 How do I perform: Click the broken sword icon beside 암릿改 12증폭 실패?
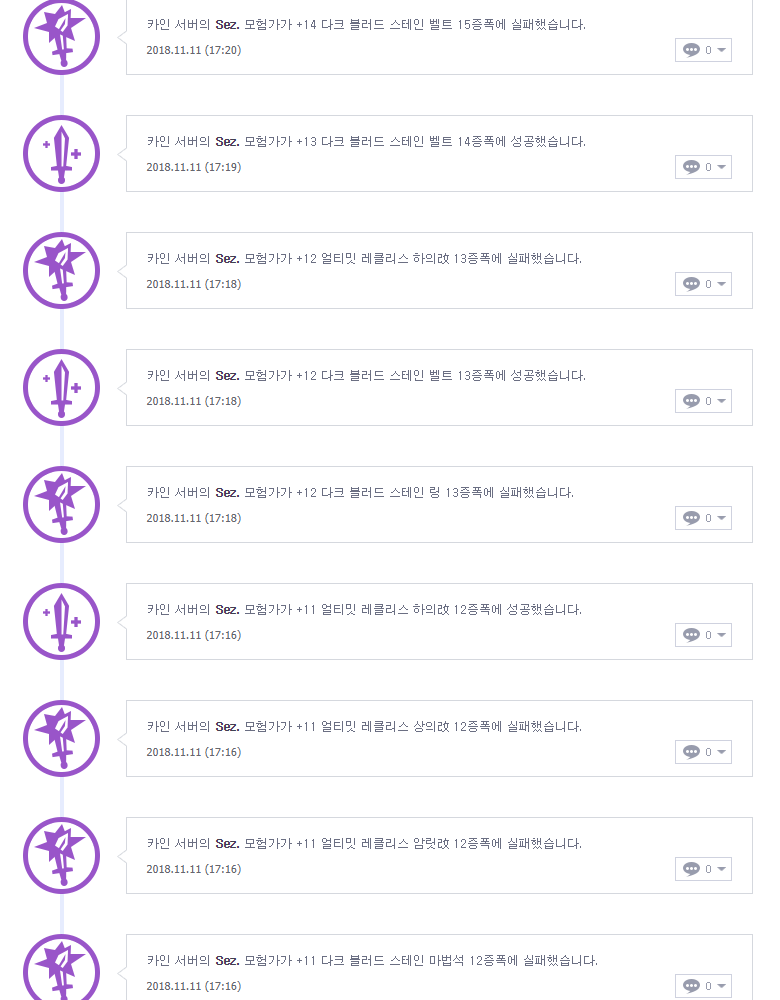tap(61, 856)
